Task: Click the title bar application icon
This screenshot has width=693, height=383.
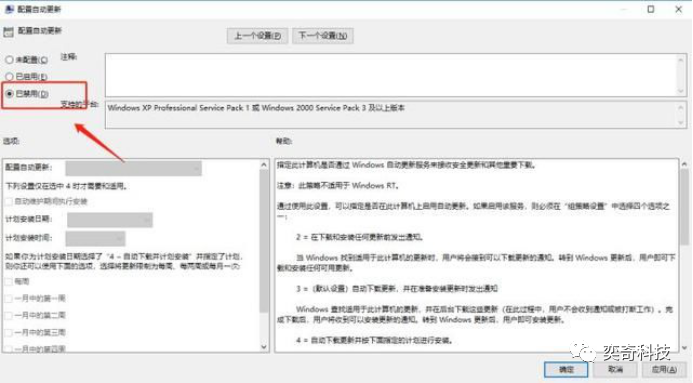Action: [x=9, y=9]
